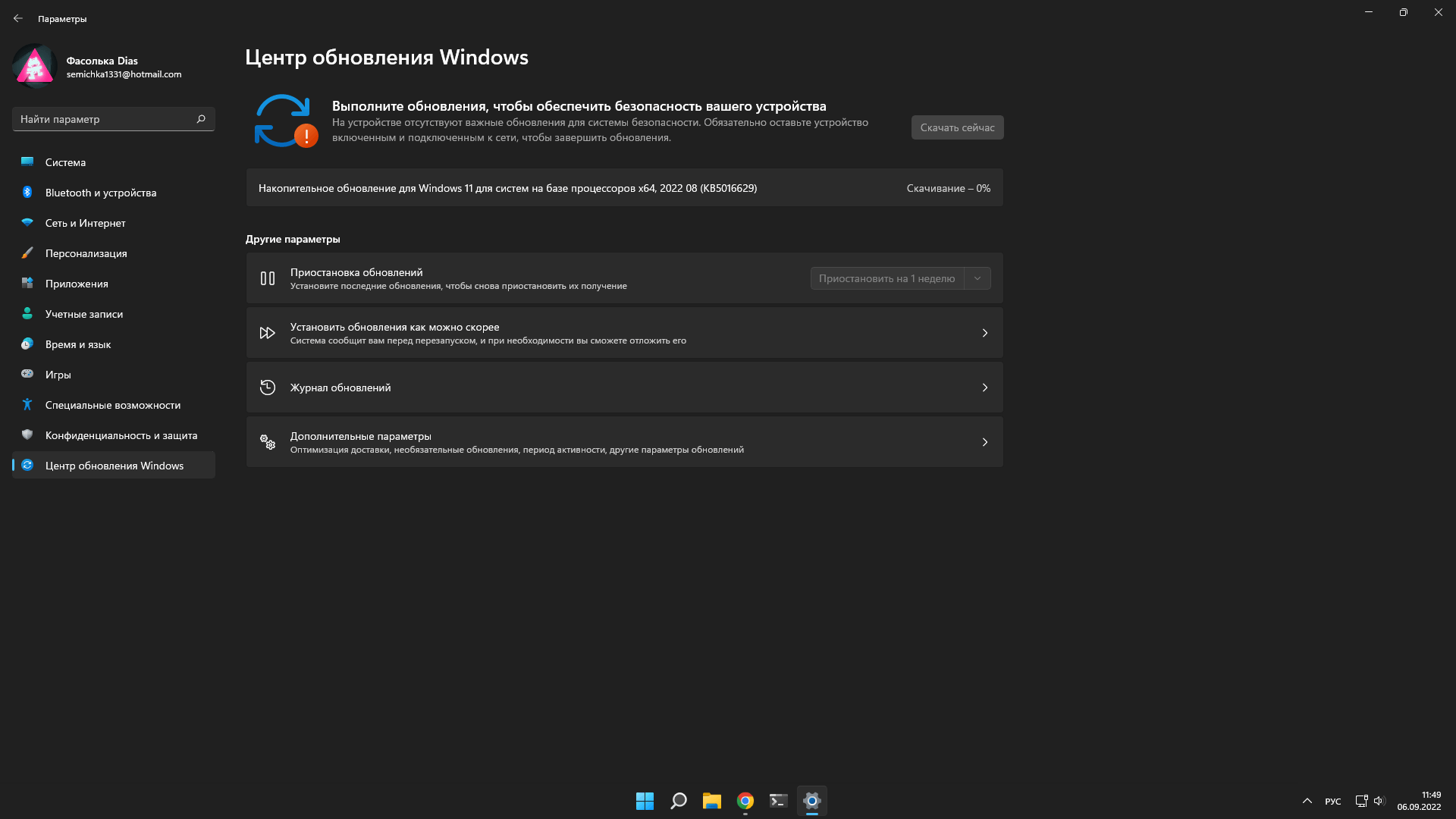The width and height of the screenshot is (1456, 819).
Task: Click chevron on Установить обновления как можно скорее row
Action: tap(984, 333)
